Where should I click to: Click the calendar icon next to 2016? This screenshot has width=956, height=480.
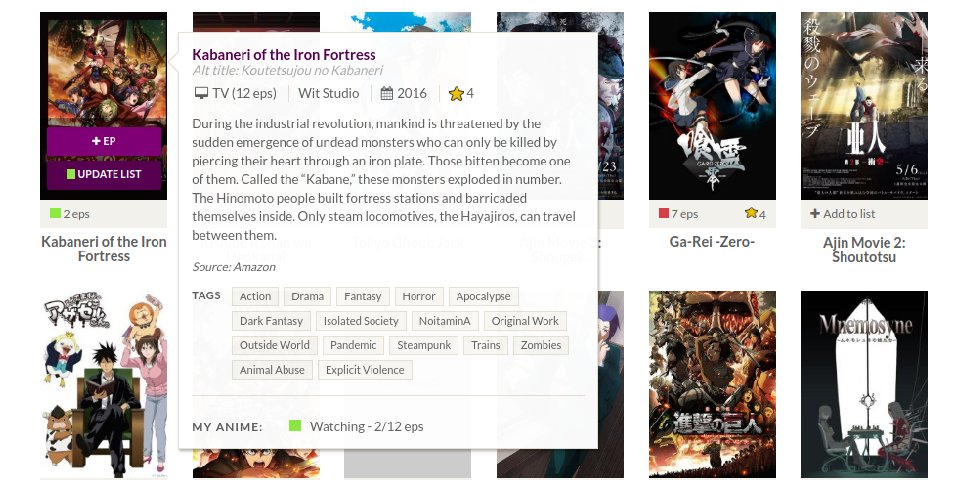387,93
